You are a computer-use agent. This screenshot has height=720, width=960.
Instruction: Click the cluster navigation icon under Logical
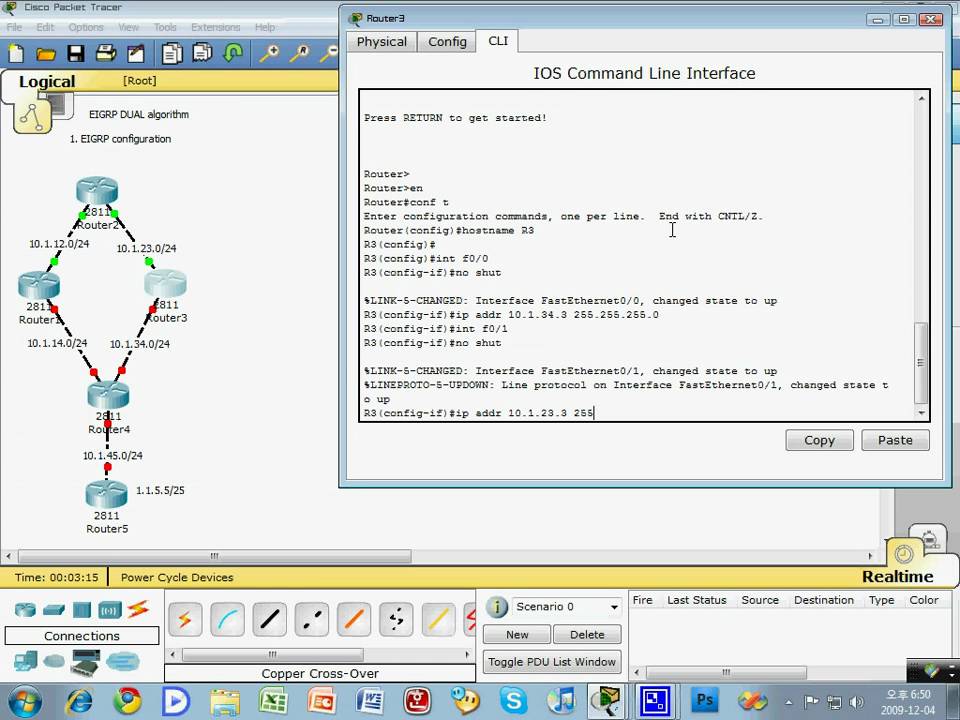[x=31, y=117]
